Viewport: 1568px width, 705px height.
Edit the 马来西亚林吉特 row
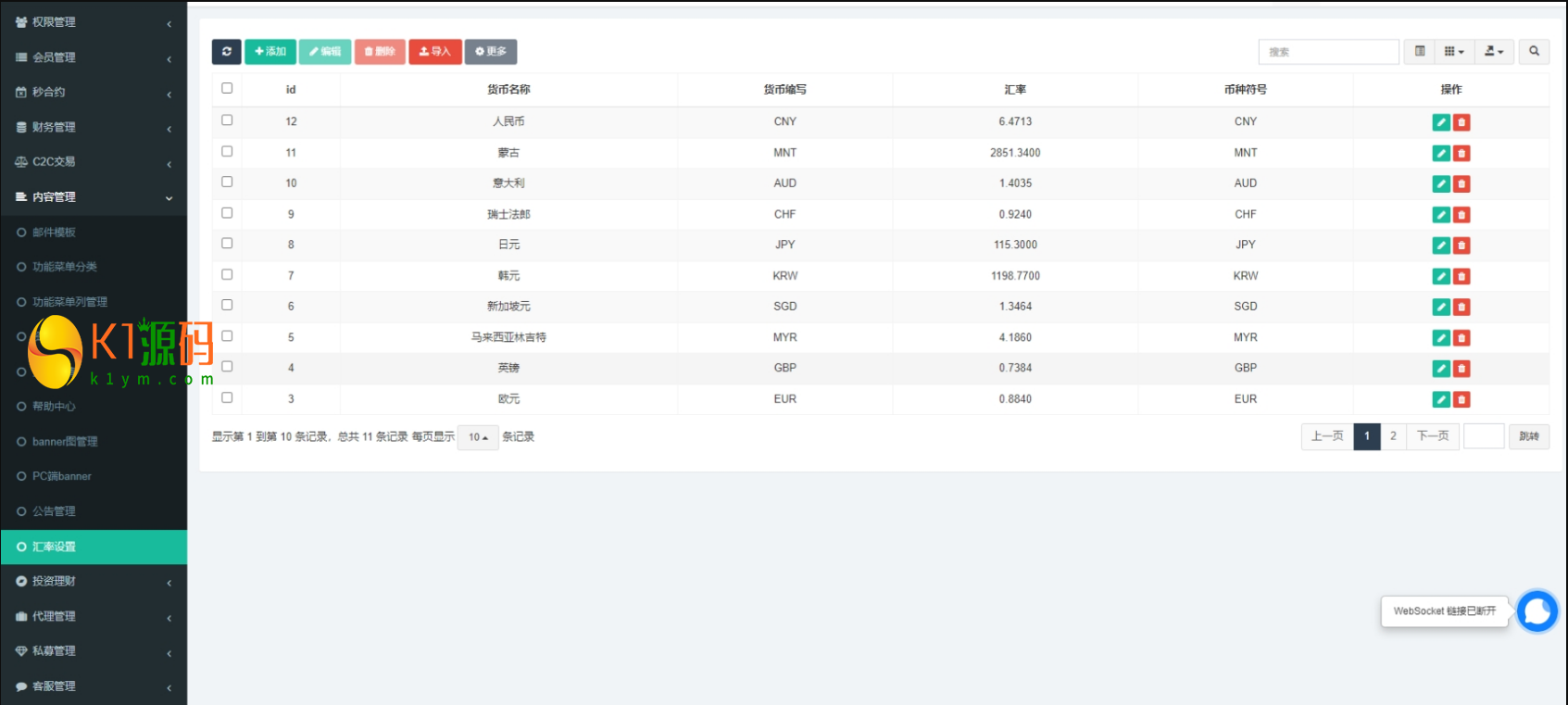pyautogui.click(x=1441, y=338)
